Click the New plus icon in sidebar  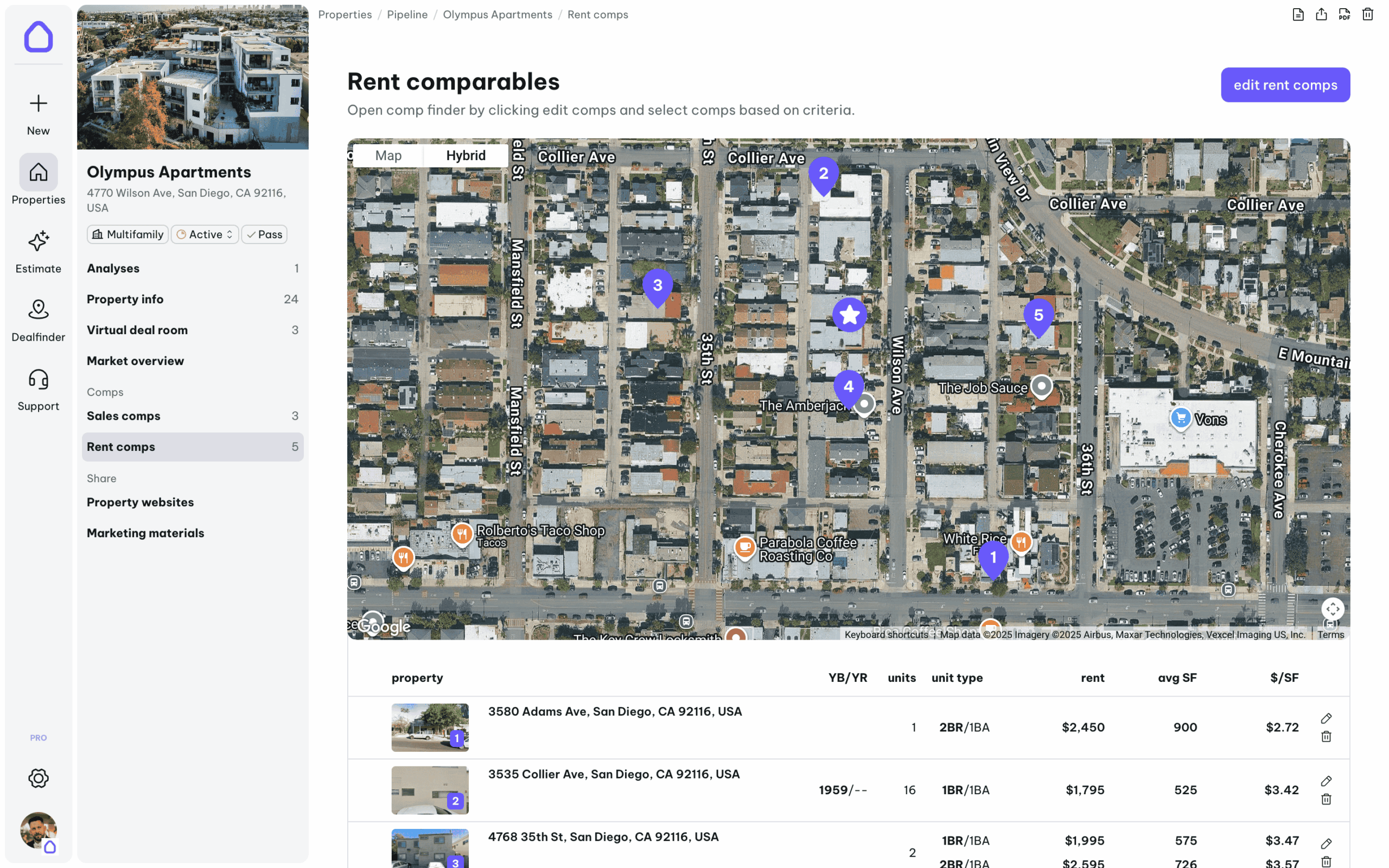tap(38, 103)
